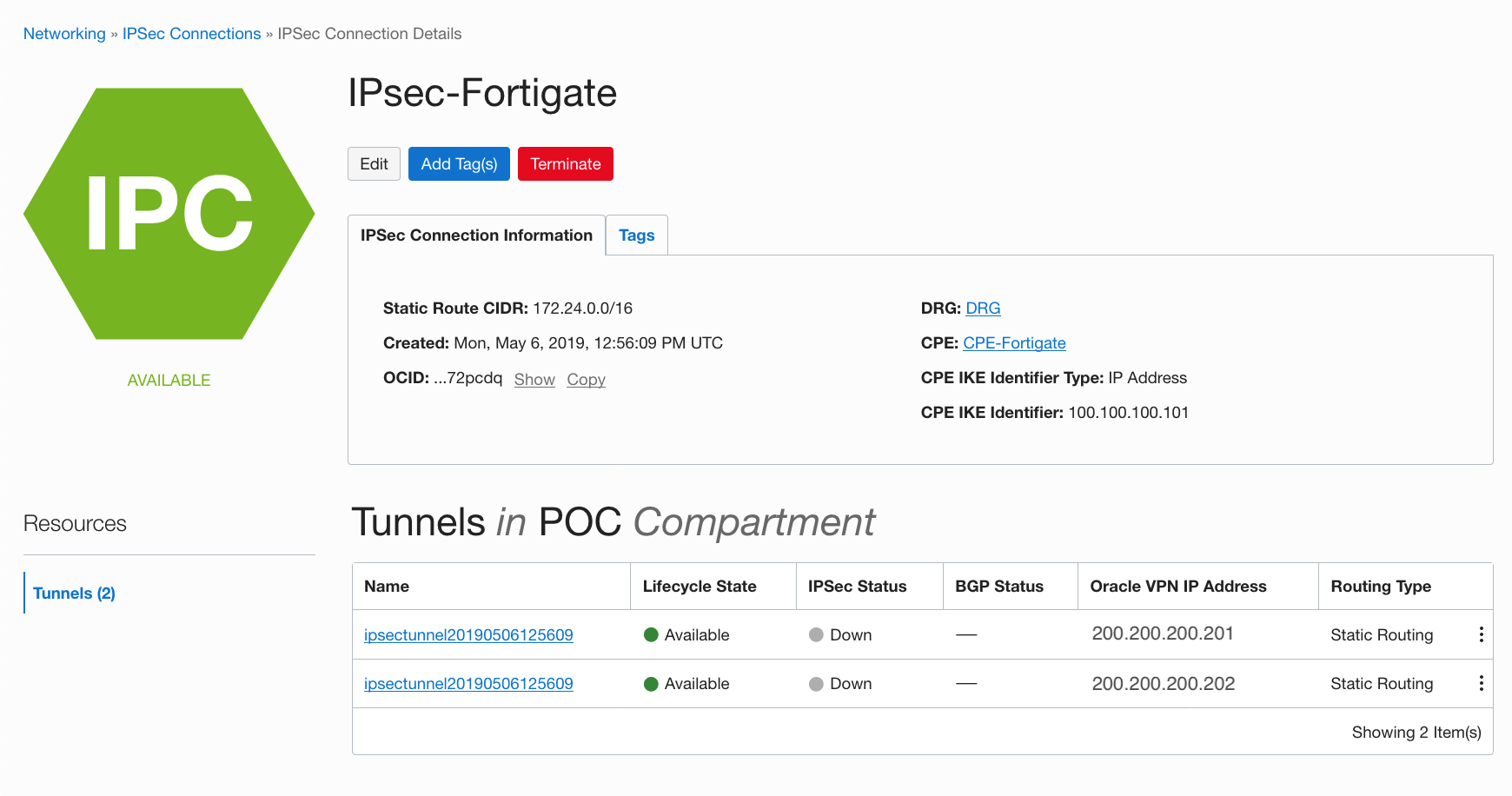Click the truncated OCID ...72pcdq

468,378
